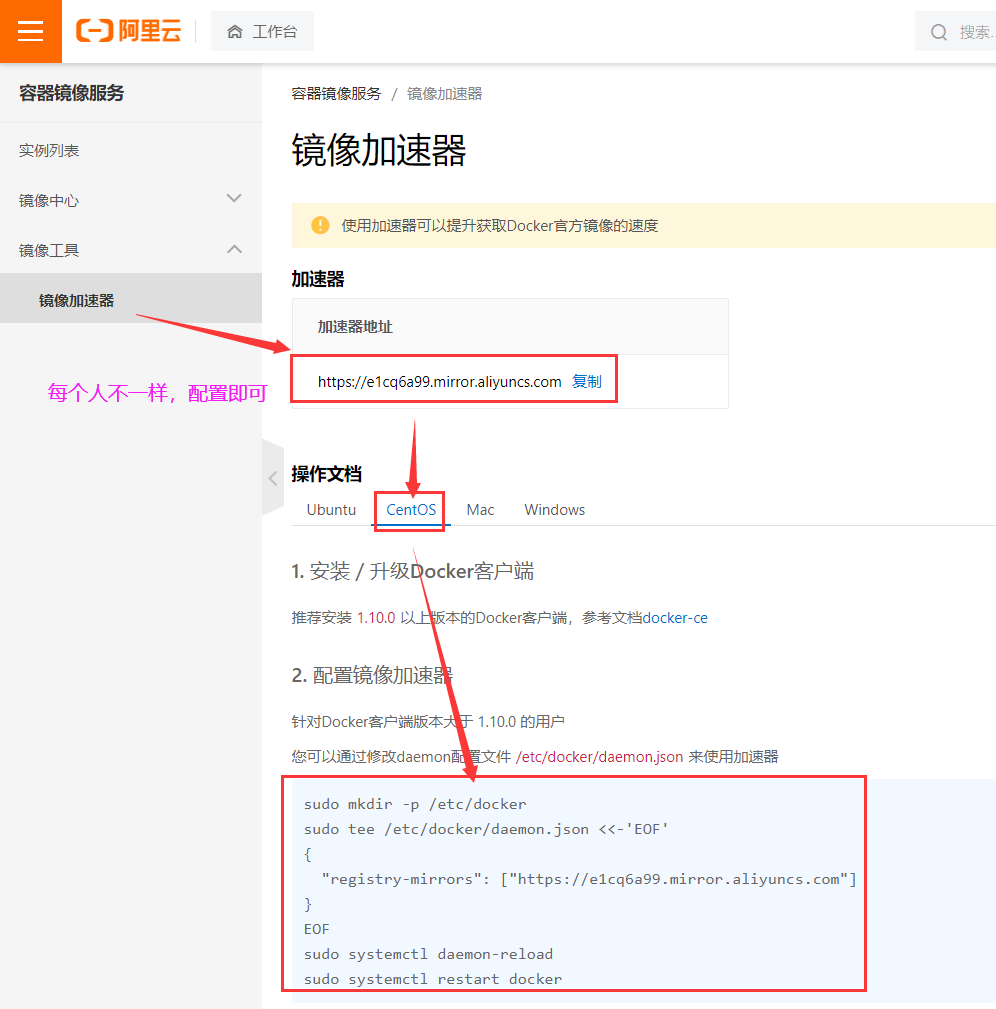Viewport: 996px width, 1009px height.
Task: Click the 'sudo tee /etc/docker/daemon.json' line
Action: [486, 829]
